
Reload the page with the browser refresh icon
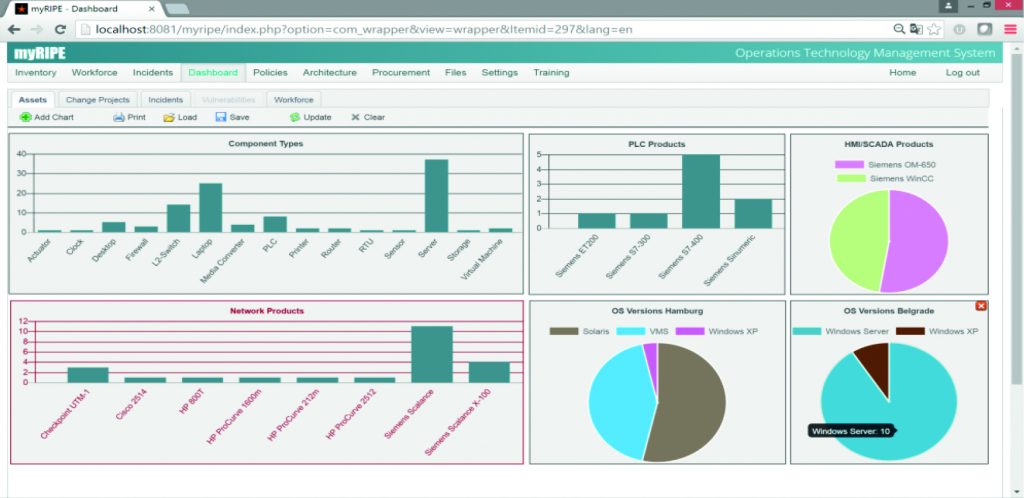point(60,30)
